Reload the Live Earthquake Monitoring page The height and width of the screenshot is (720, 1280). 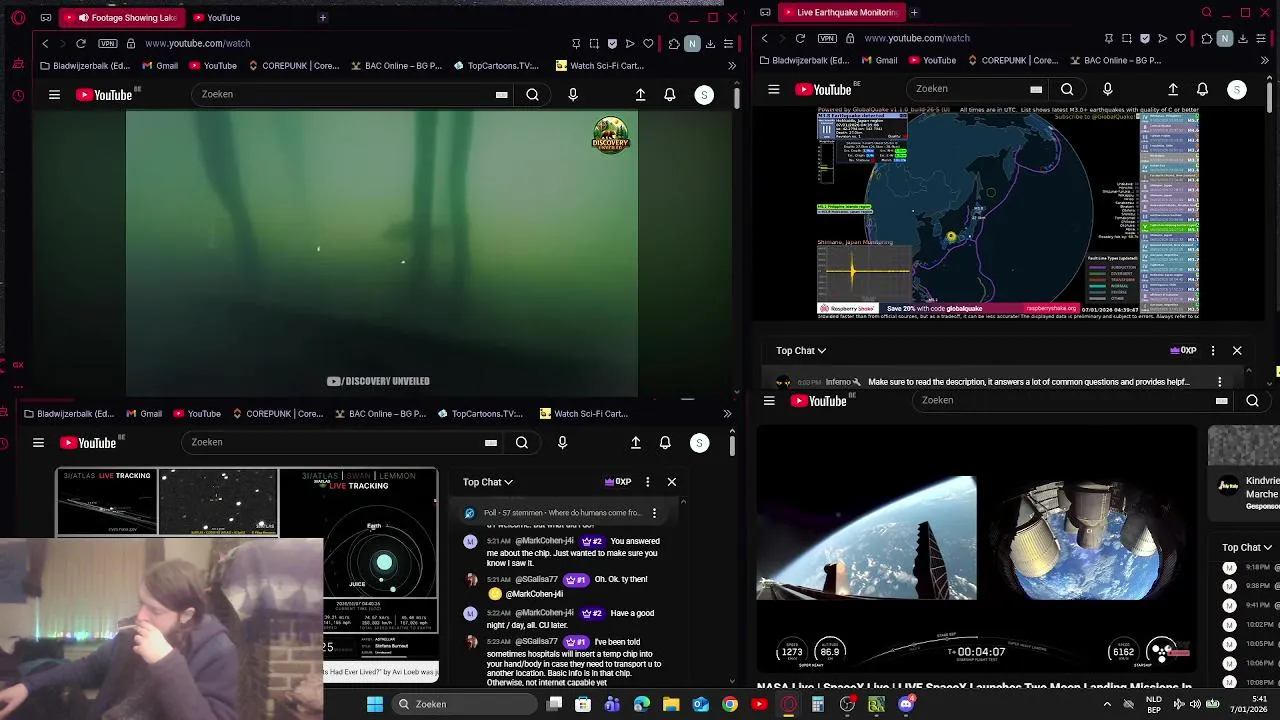point(800,38)
